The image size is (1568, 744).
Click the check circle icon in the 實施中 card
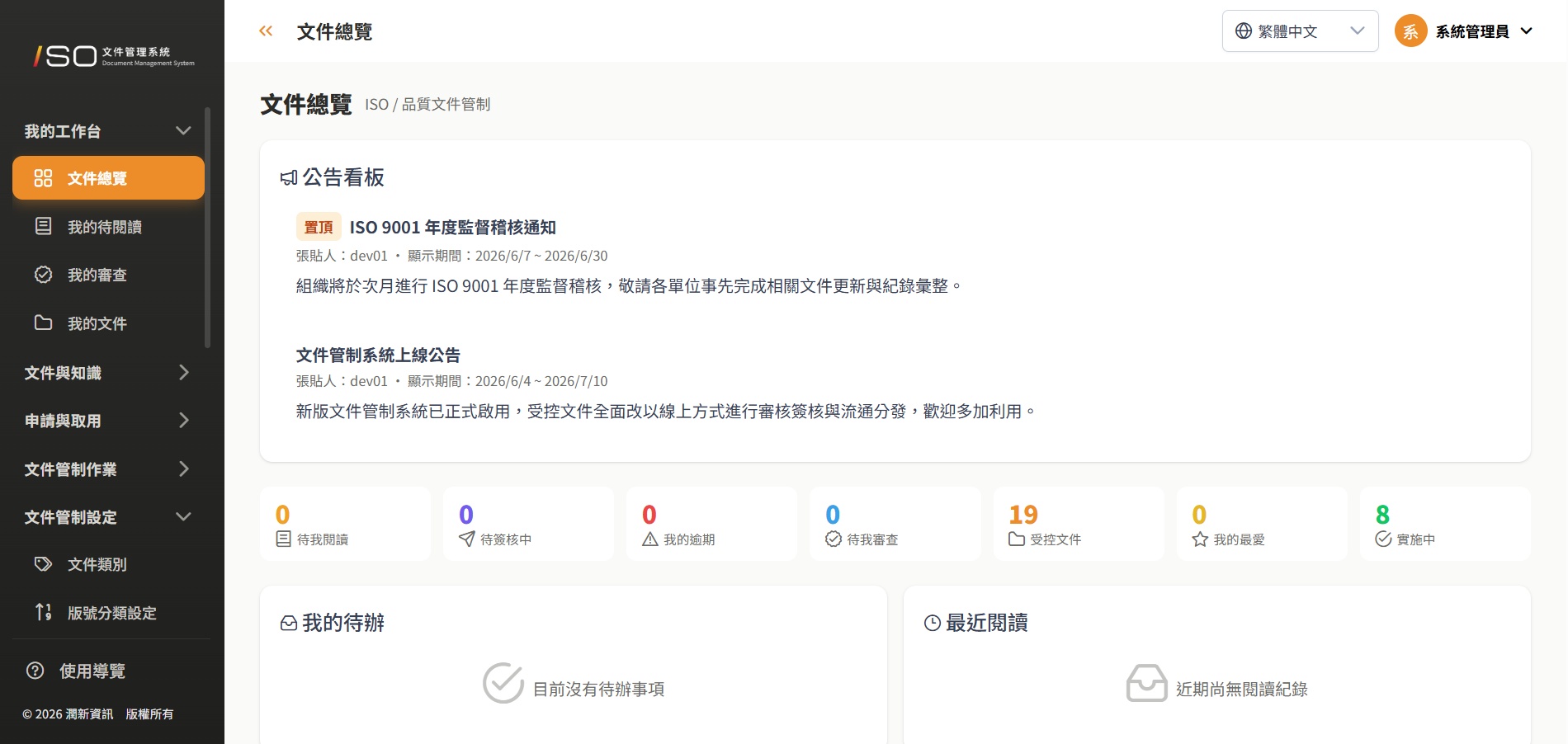click(x=1383, y=539)
